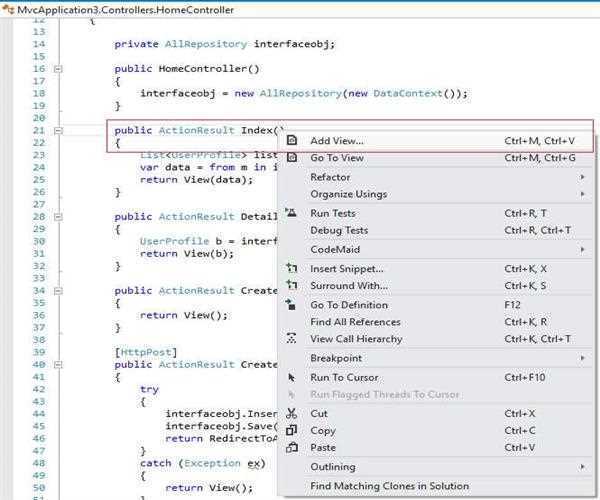
Task: Click the Paste clipboard icon
Action: 292,447
